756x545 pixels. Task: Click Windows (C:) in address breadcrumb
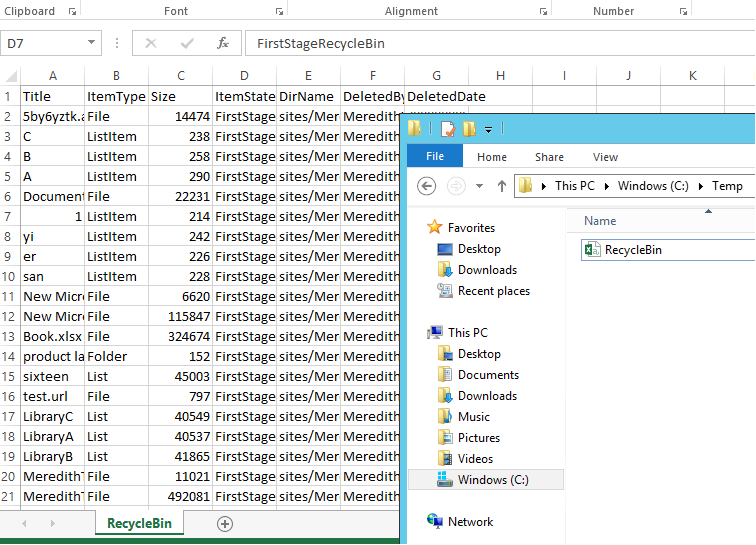click(x=653, y=186)
